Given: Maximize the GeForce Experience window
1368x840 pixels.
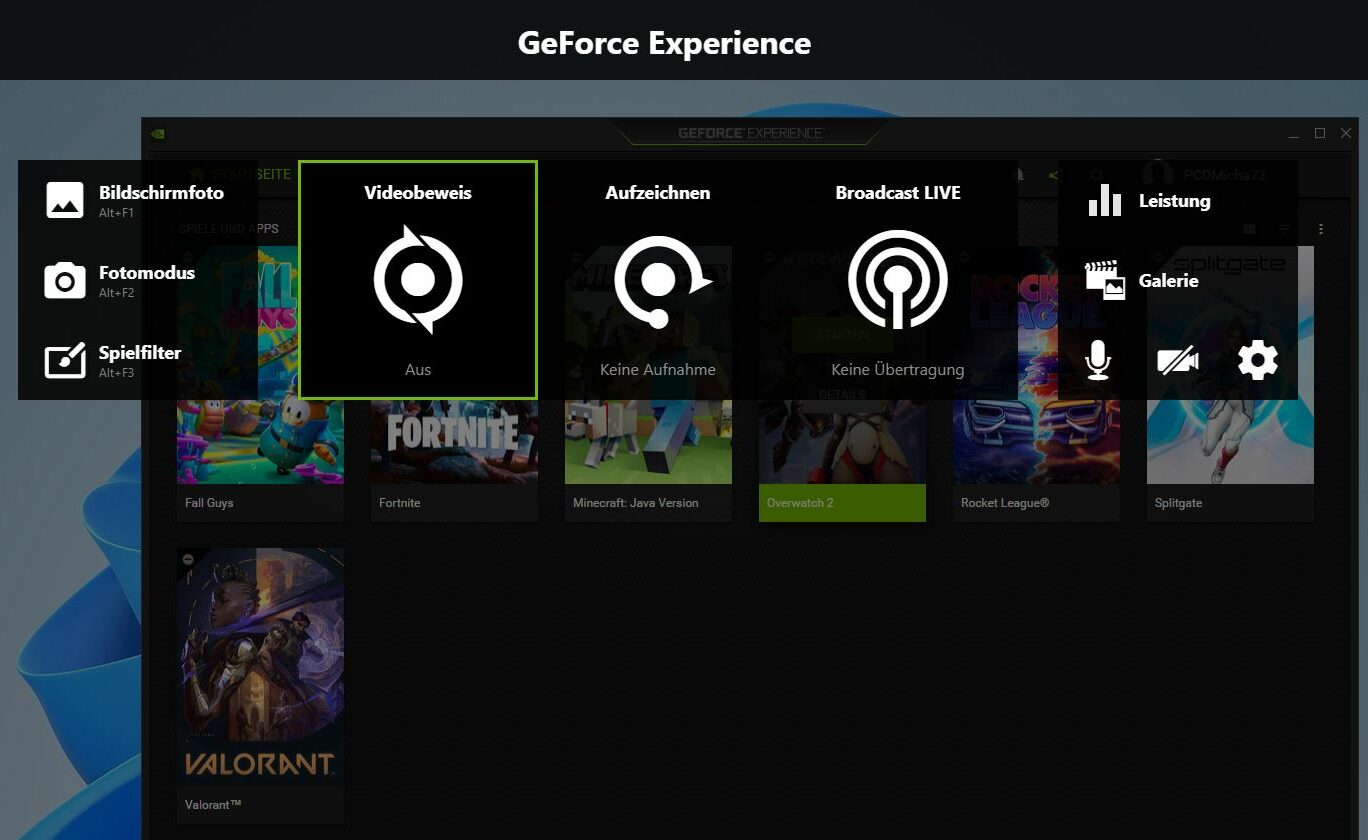Looking at the screenshot, I should click(x=1320, y=133).
